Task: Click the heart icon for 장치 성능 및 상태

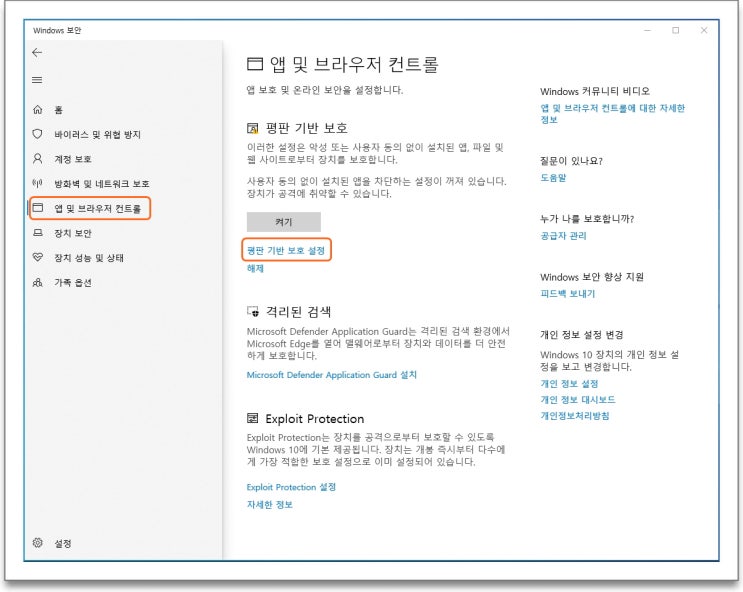Action: pos(37,257)
